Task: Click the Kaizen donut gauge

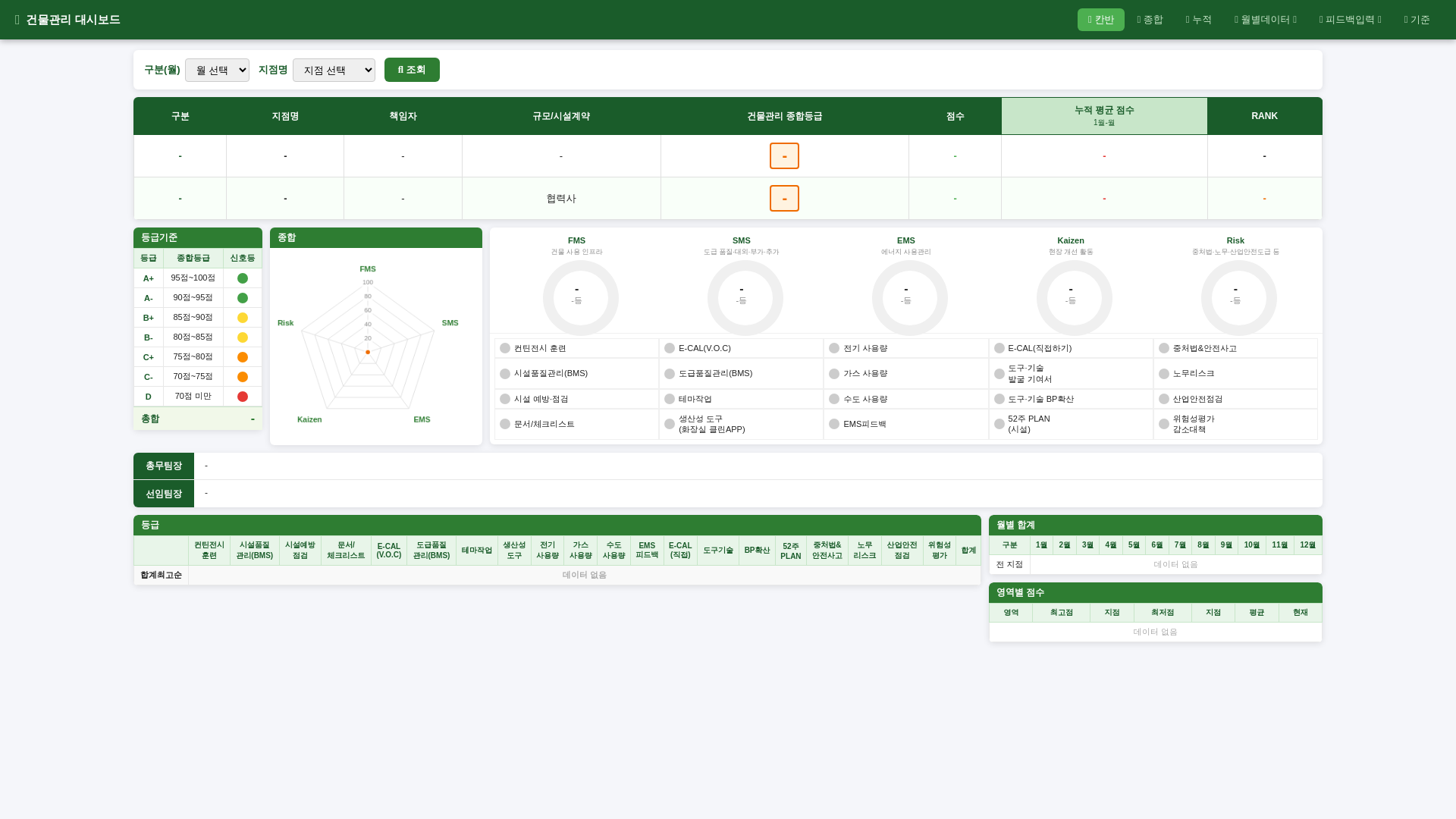Action: point(1074,298)
